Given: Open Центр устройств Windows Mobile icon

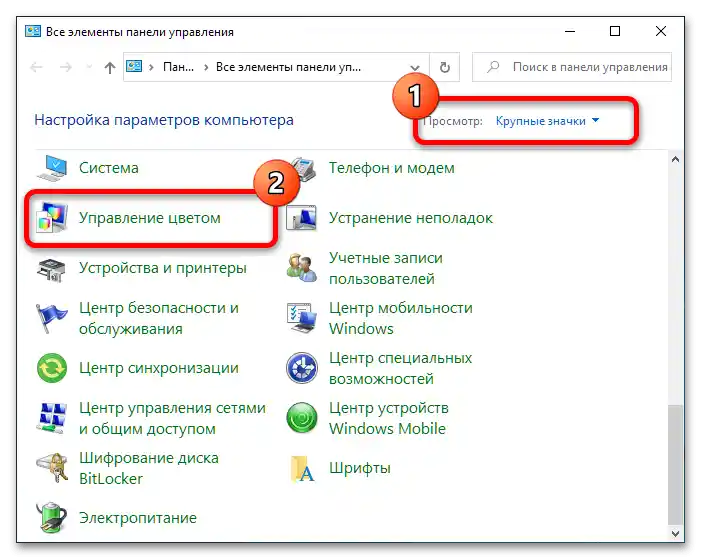Looking at the screenshot, I should point(302,418).
